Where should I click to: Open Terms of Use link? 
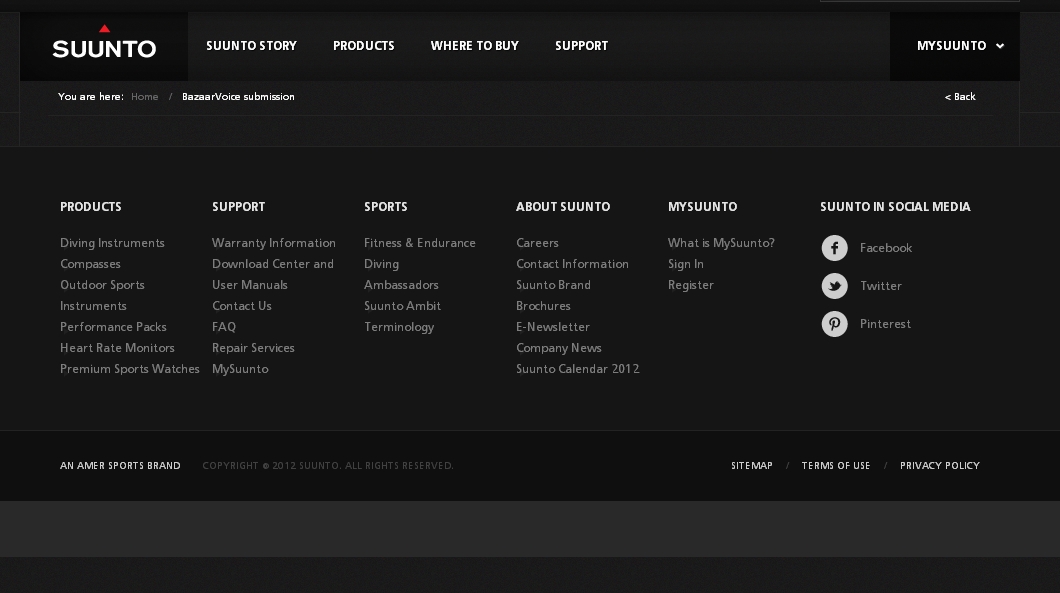click(x=836, y=466)
